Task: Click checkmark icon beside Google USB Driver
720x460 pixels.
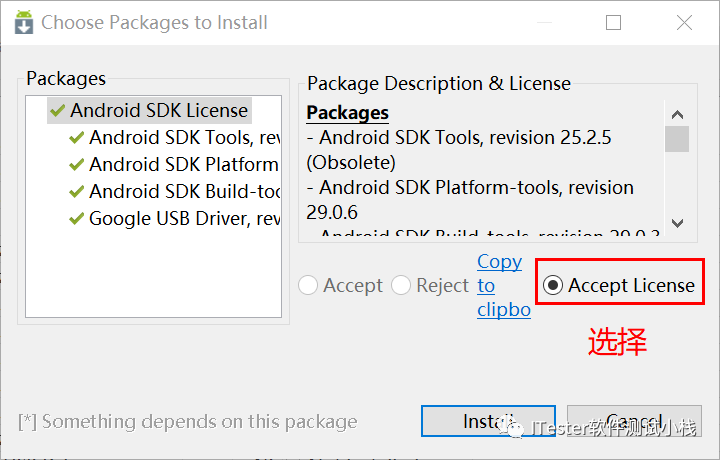Action: [76, 219]
